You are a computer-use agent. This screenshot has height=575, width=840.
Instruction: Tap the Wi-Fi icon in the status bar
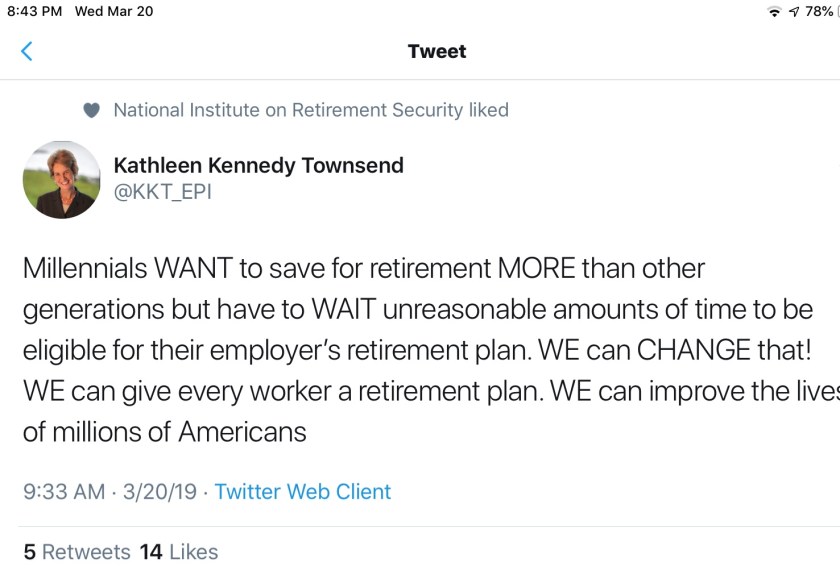[x=774, y=12]
